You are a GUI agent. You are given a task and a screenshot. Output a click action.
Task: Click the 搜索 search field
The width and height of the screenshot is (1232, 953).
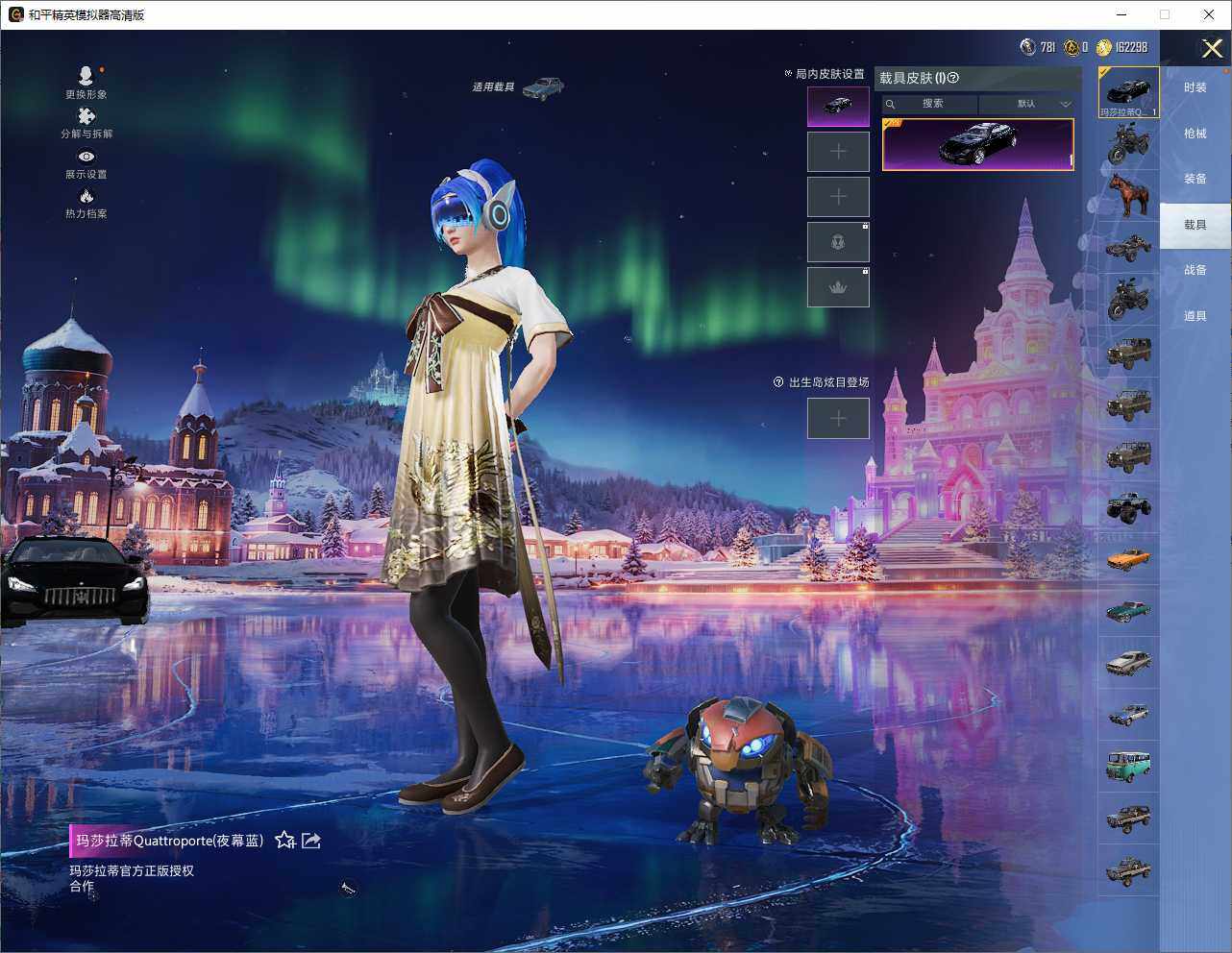click(930, 104)
